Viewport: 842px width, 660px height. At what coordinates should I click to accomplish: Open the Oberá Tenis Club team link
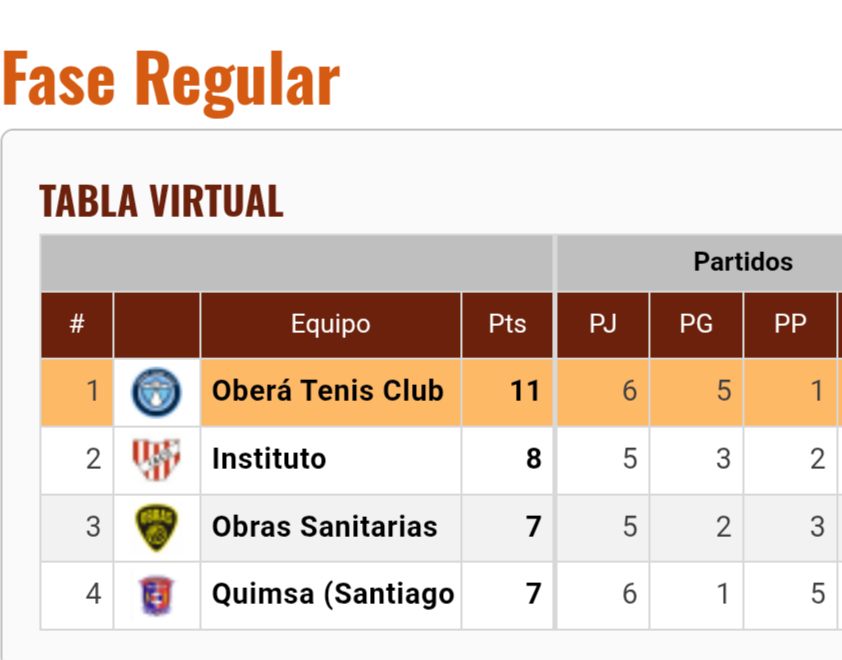click(x=327, y=390)
